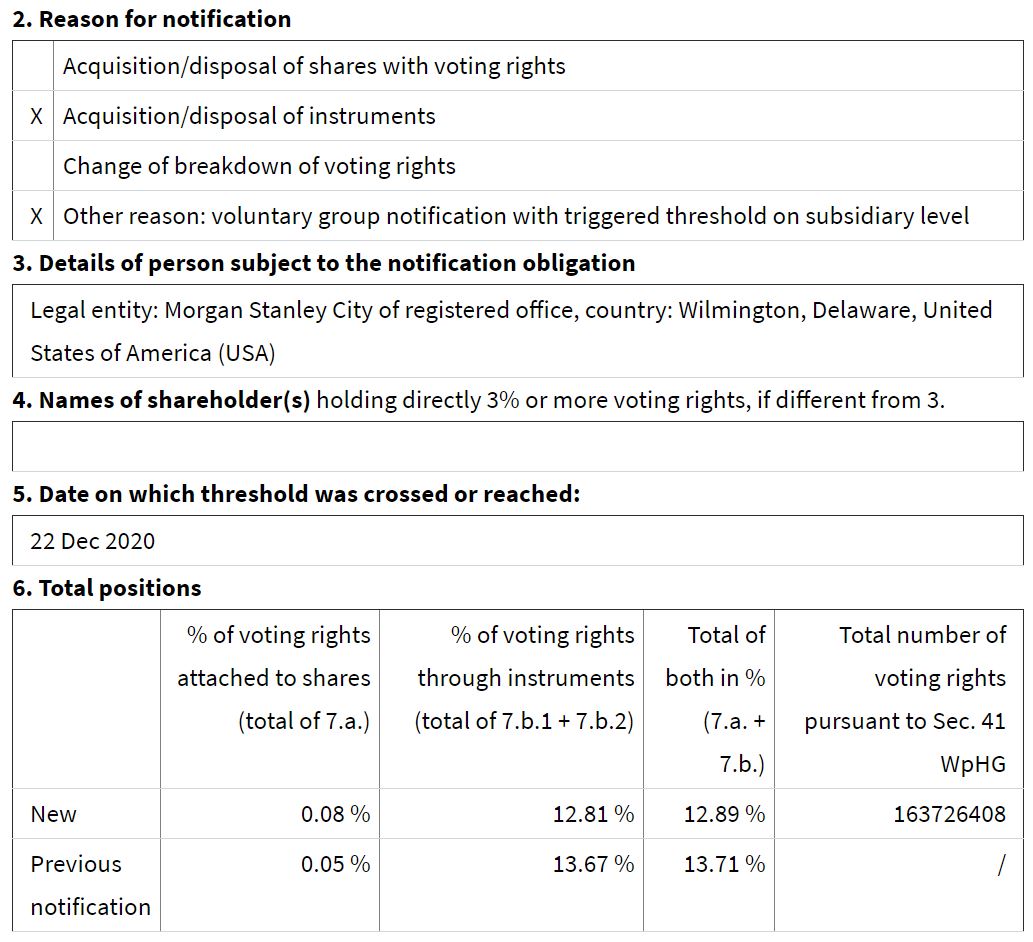Uncheck the Other reason checkbox

(36, 216)
